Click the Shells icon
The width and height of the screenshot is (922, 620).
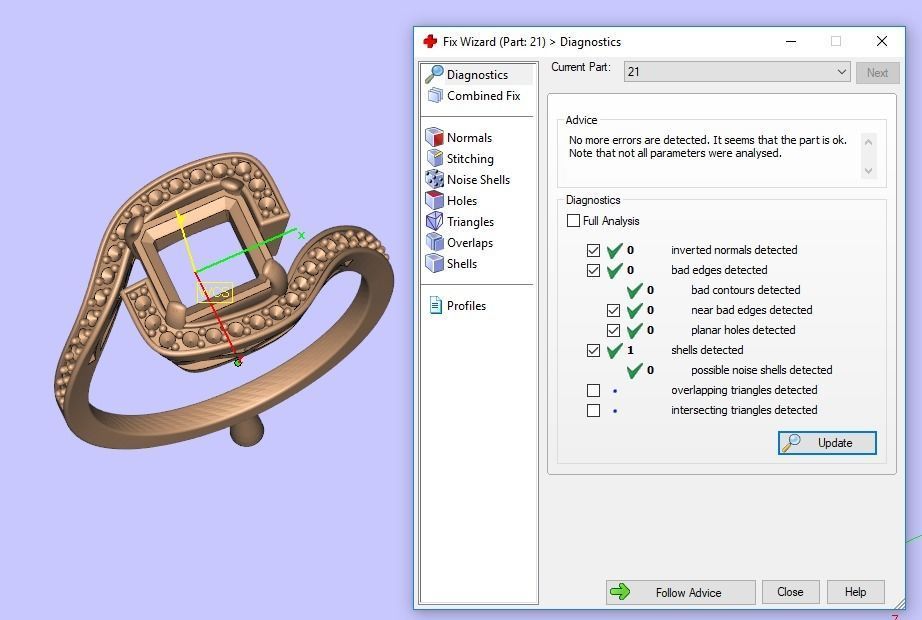click(x=434, y=263)
